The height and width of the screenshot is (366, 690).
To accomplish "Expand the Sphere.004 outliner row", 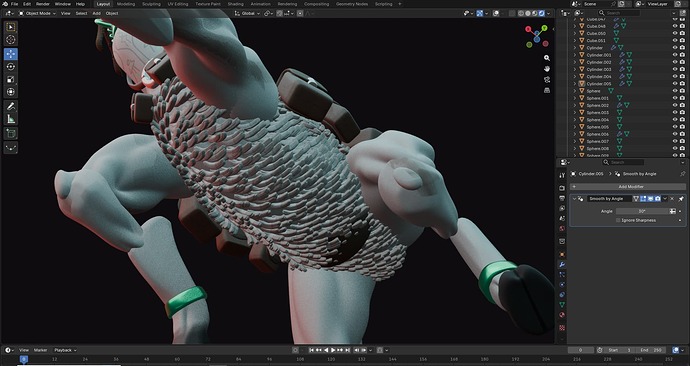I will coord(575,120).
